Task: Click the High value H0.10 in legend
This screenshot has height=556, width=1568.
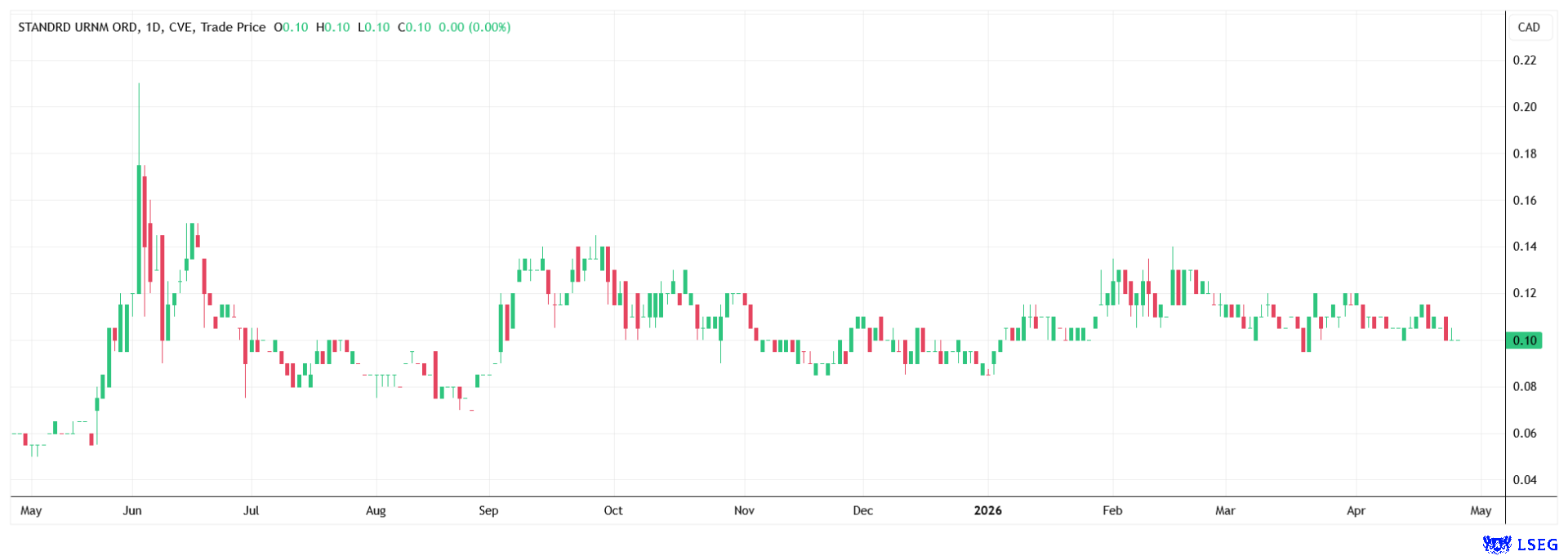Action: 333,27
